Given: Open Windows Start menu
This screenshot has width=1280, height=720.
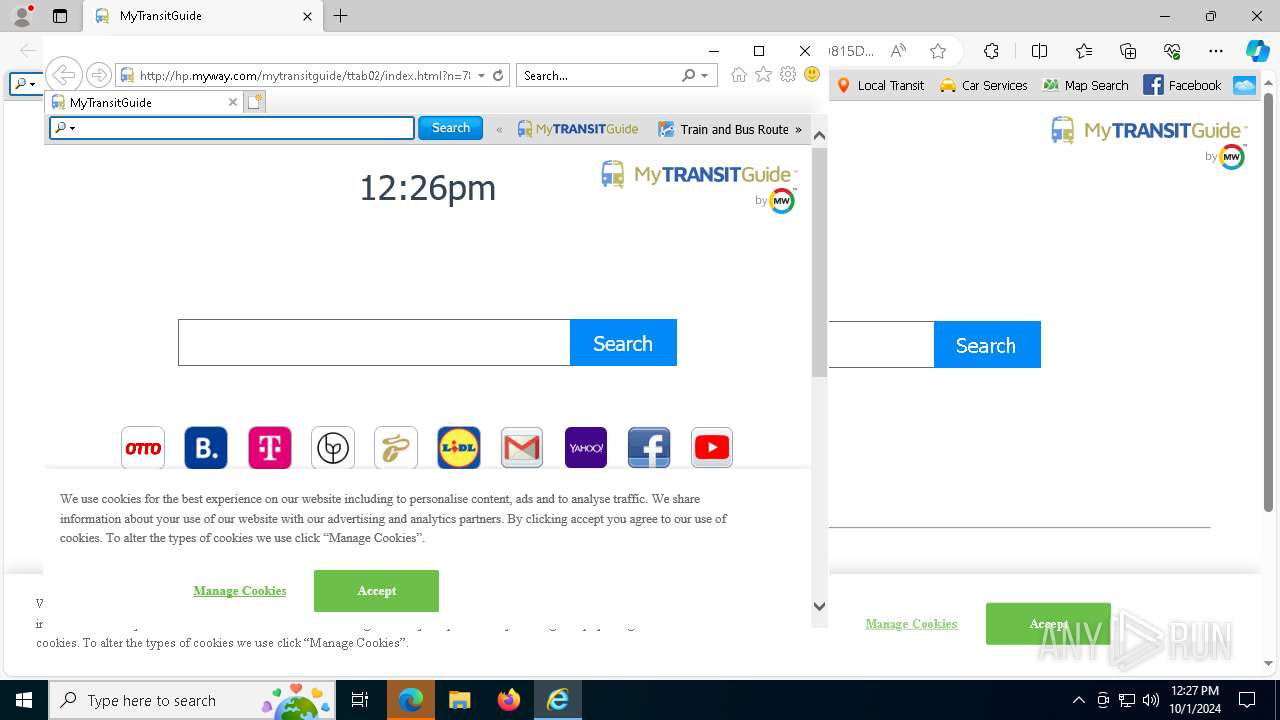Looking at the screenshot, I should point(23,700).
